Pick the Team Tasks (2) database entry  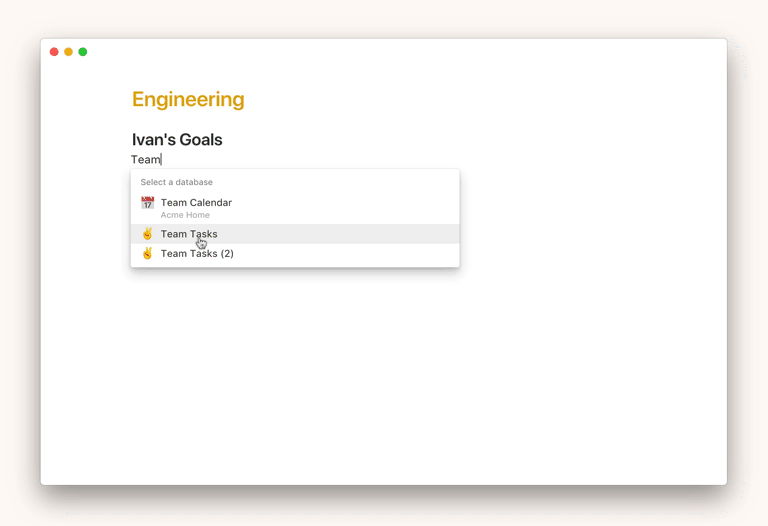pos(197,253)
